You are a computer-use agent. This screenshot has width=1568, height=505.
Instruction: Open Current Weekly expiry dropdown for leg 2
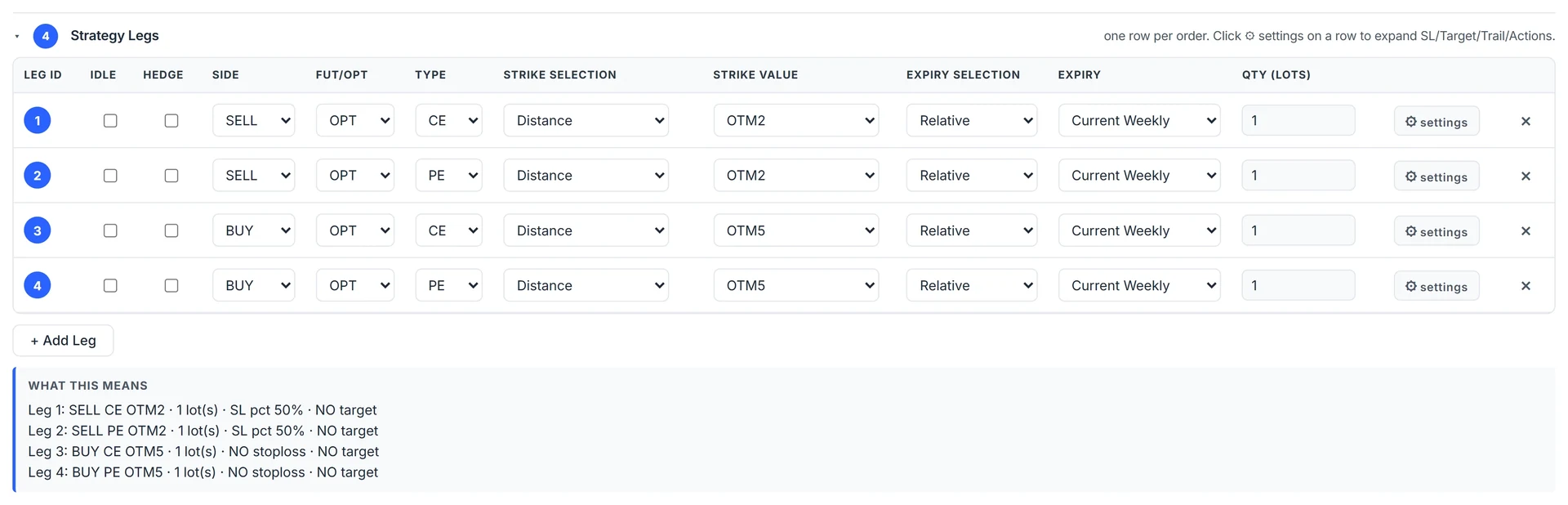pos(1139,176)
